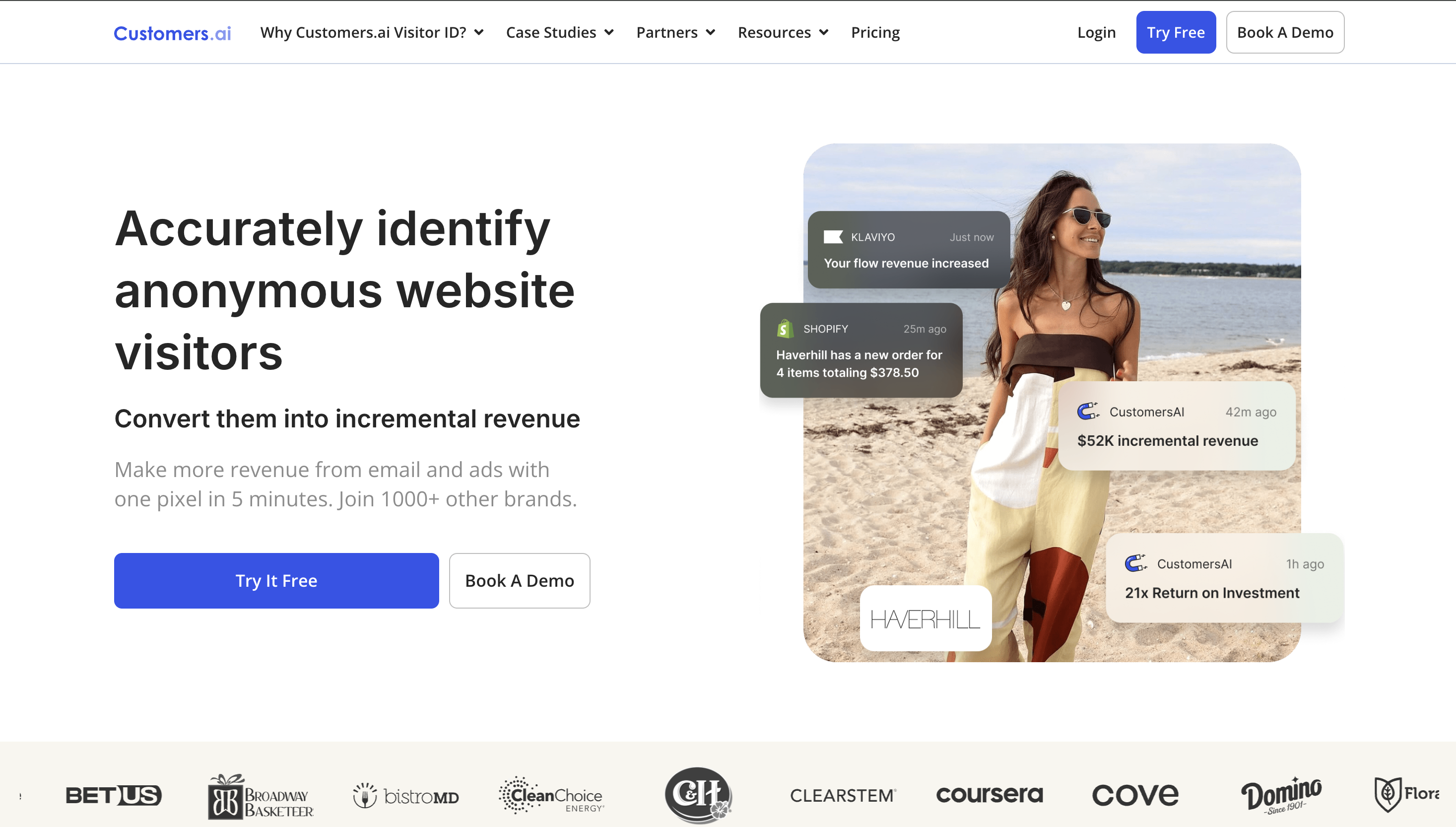Open the Partners dropdown chevron
Viewport: 1456px width, 827px height.
click(710, 32)
